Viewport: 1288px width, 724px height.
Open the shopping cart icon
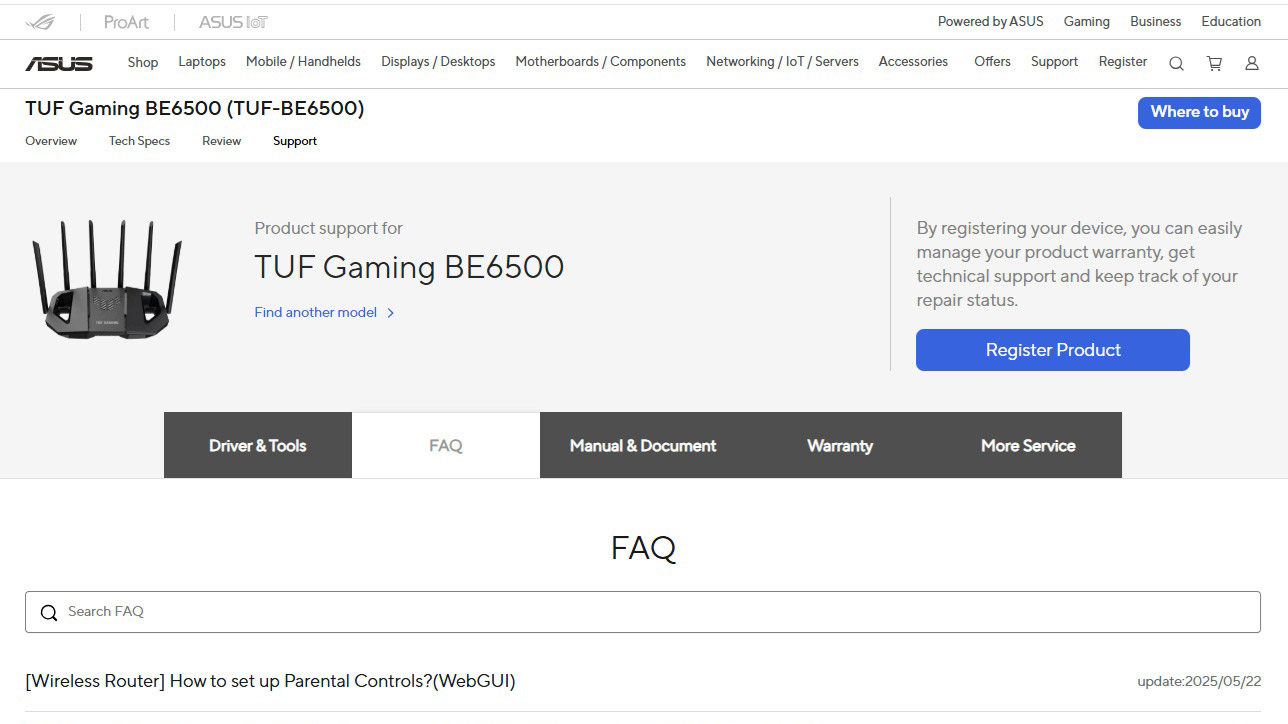(1214, 63)
